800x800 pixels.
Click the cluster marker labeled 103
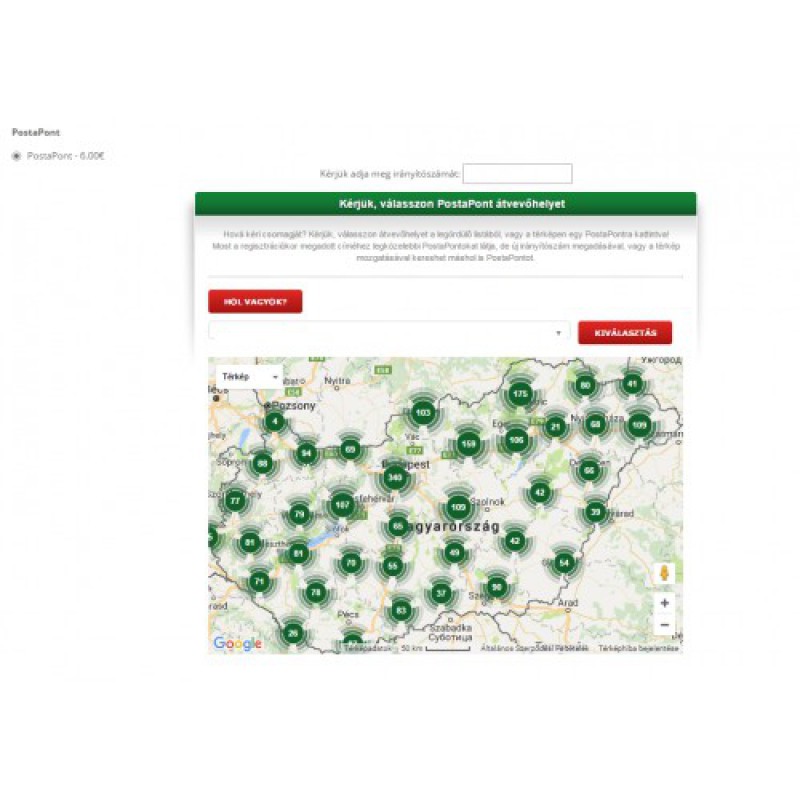[423, 412]
